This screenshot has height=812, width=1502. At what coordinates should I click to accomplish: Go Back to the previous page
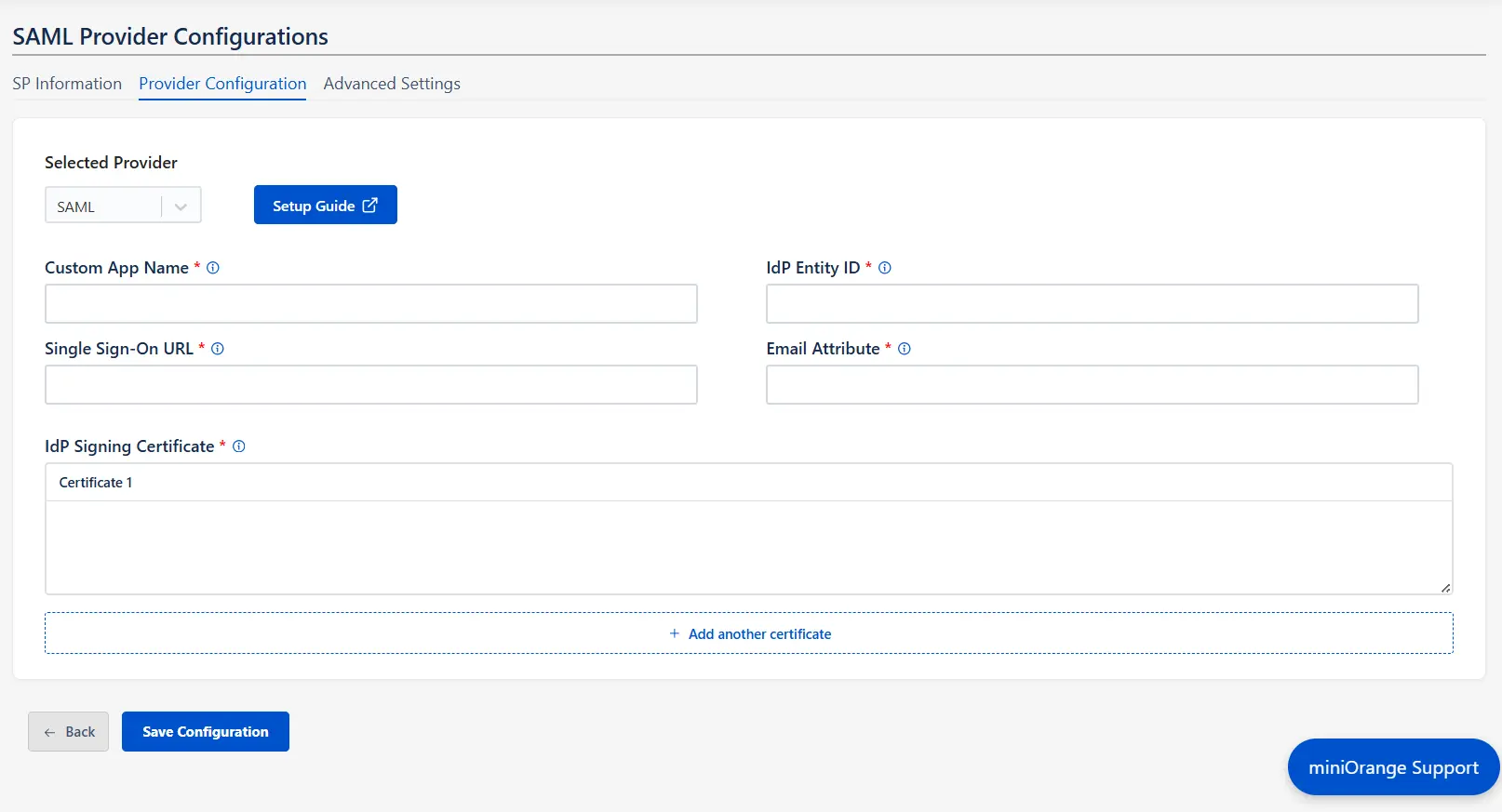pyautogui.click(x=69, y=732)
